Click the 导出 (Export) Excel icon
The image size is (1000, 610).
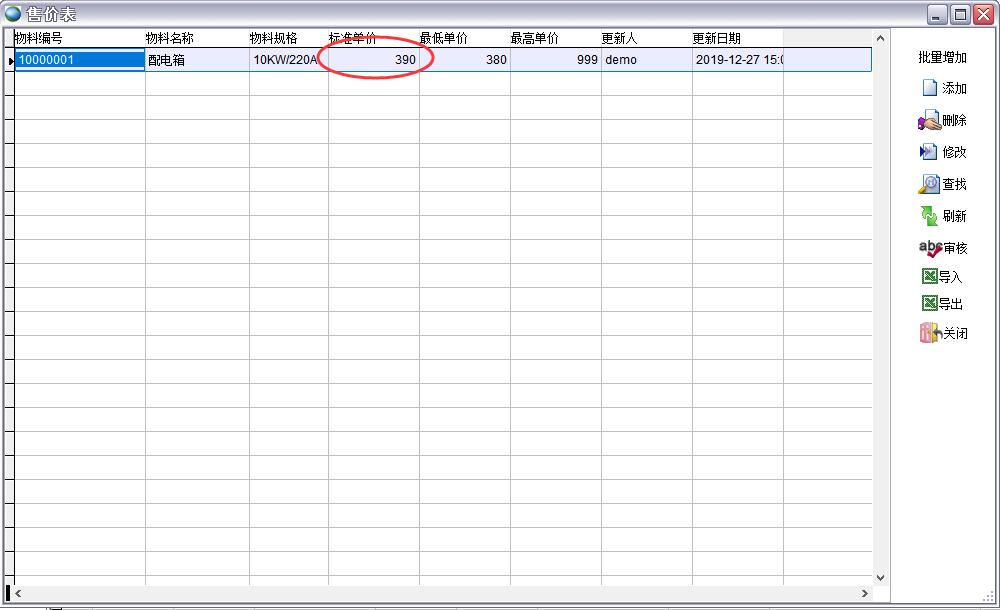(x=929, y=304)
